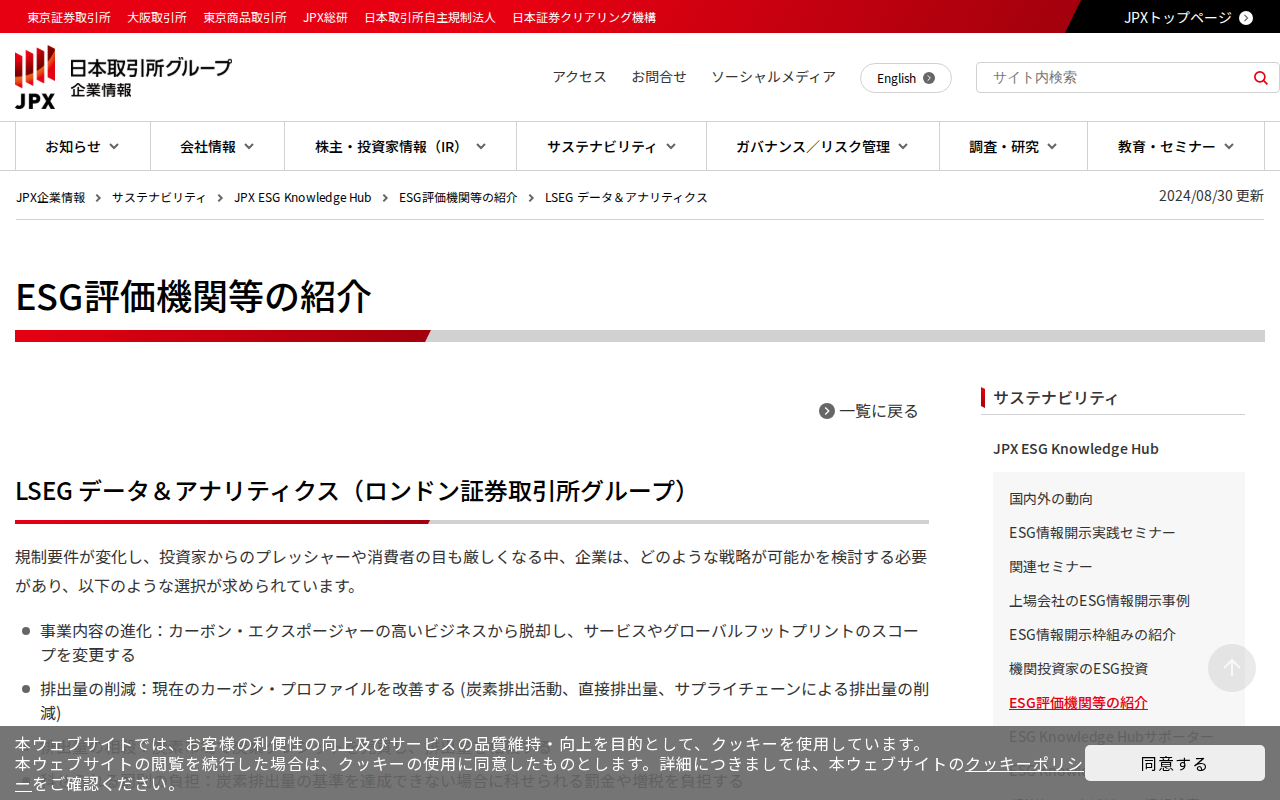Open 国内外の動向 in sidebar
The height and width of the screenshot is (800, 1280).
tap(1051, 498)
